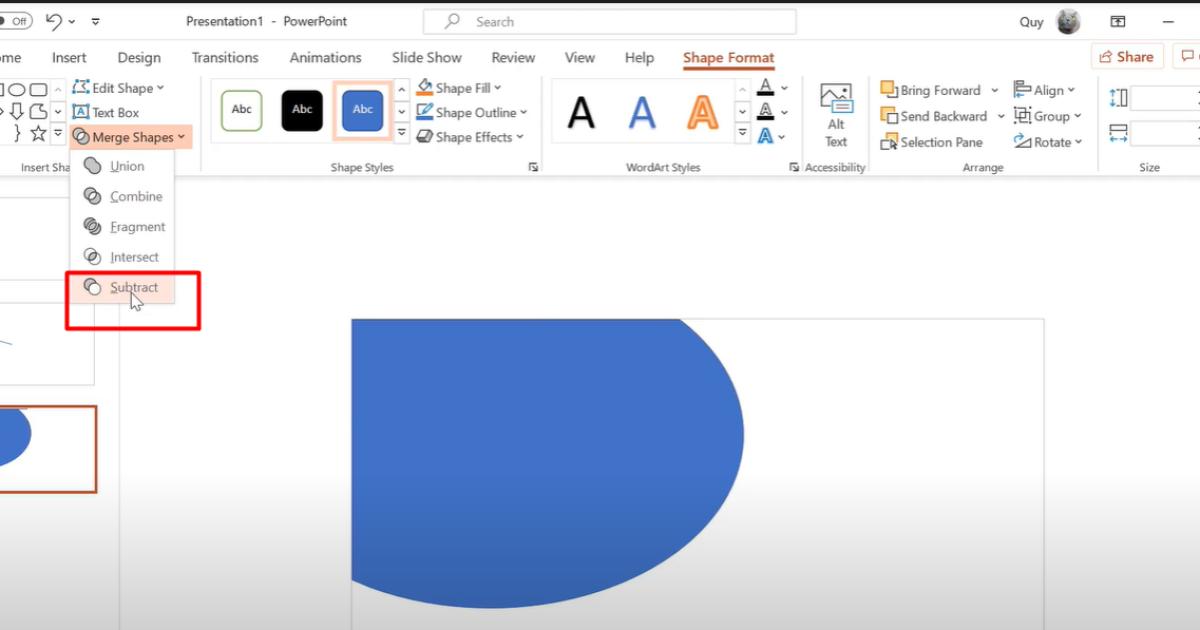Switch to the Transitions tab
Viewport: 1200px width, 630px height.
(225, 57)
